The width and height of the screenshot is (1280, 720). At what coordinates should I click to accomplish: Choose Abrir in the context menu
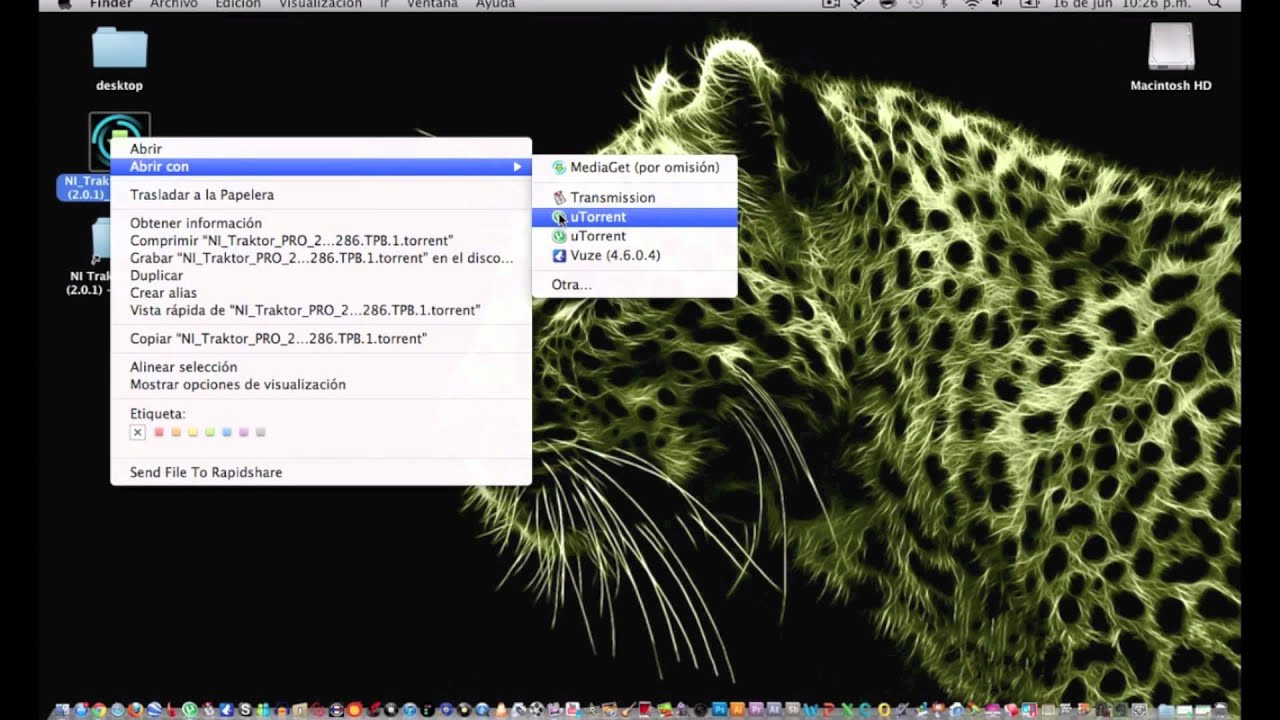click(320, 149)
